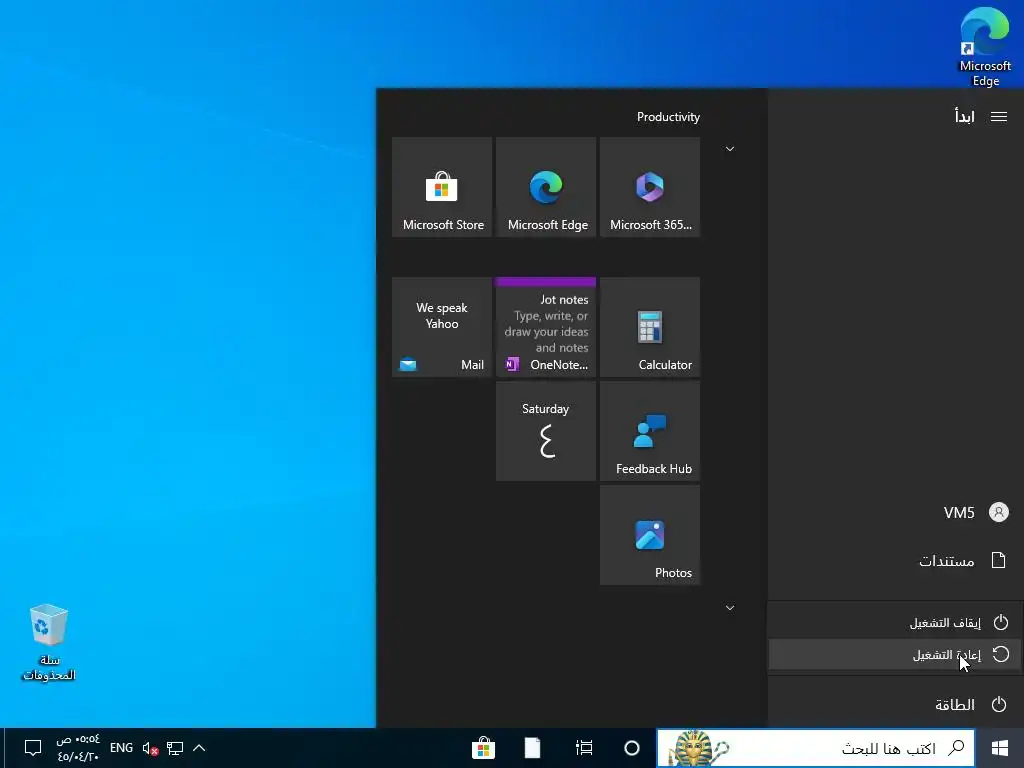Open Cortana circle icon on taskbar
Image resolution: width=1024 pixels, height=768 pixels.
(632, 748)
